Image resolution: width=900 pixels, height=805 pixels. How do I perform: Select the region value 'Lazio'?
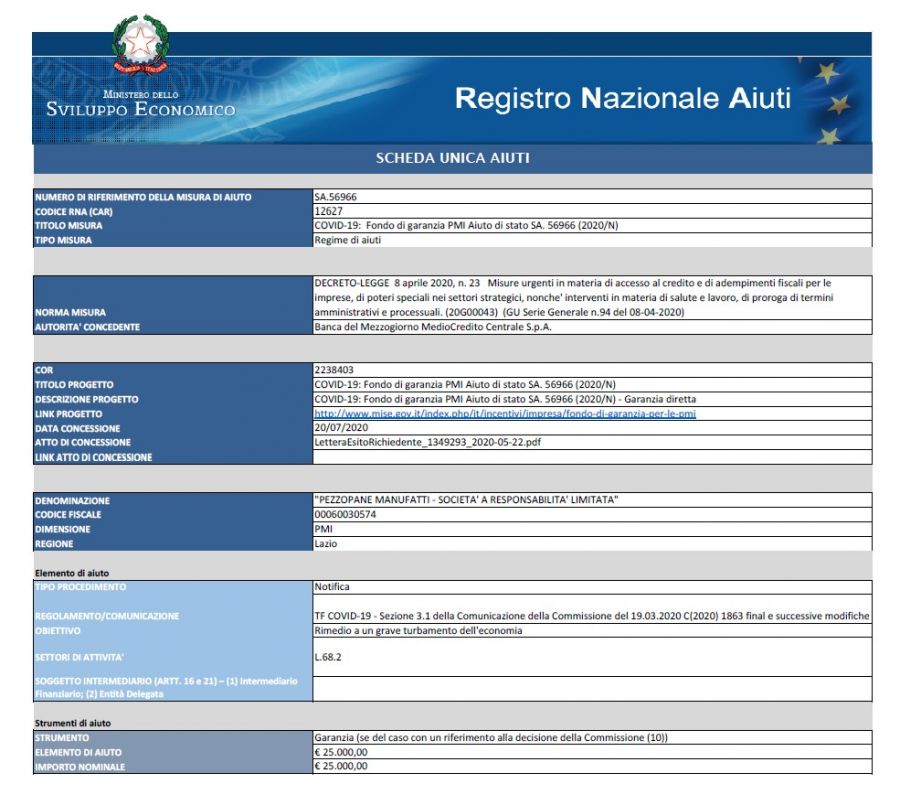[x=325, y=543]
